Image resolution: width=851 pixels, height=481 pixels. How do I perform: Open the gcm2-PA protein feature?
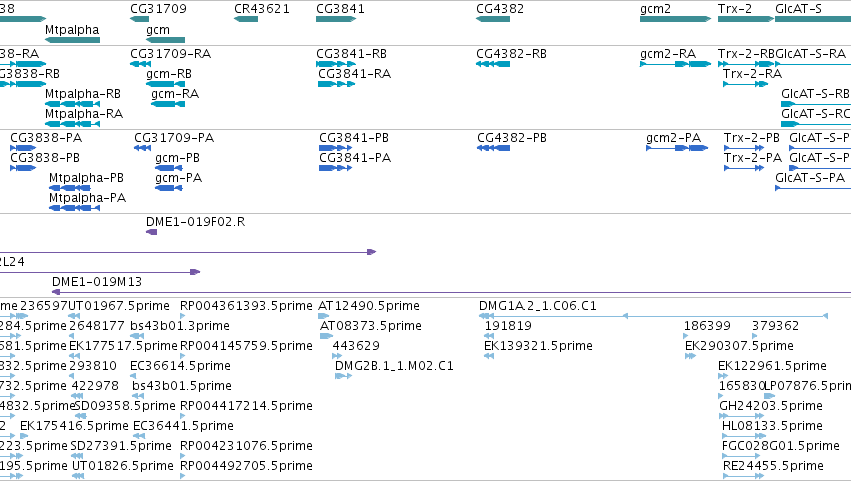pyautogui.click(x=677, y=148)
